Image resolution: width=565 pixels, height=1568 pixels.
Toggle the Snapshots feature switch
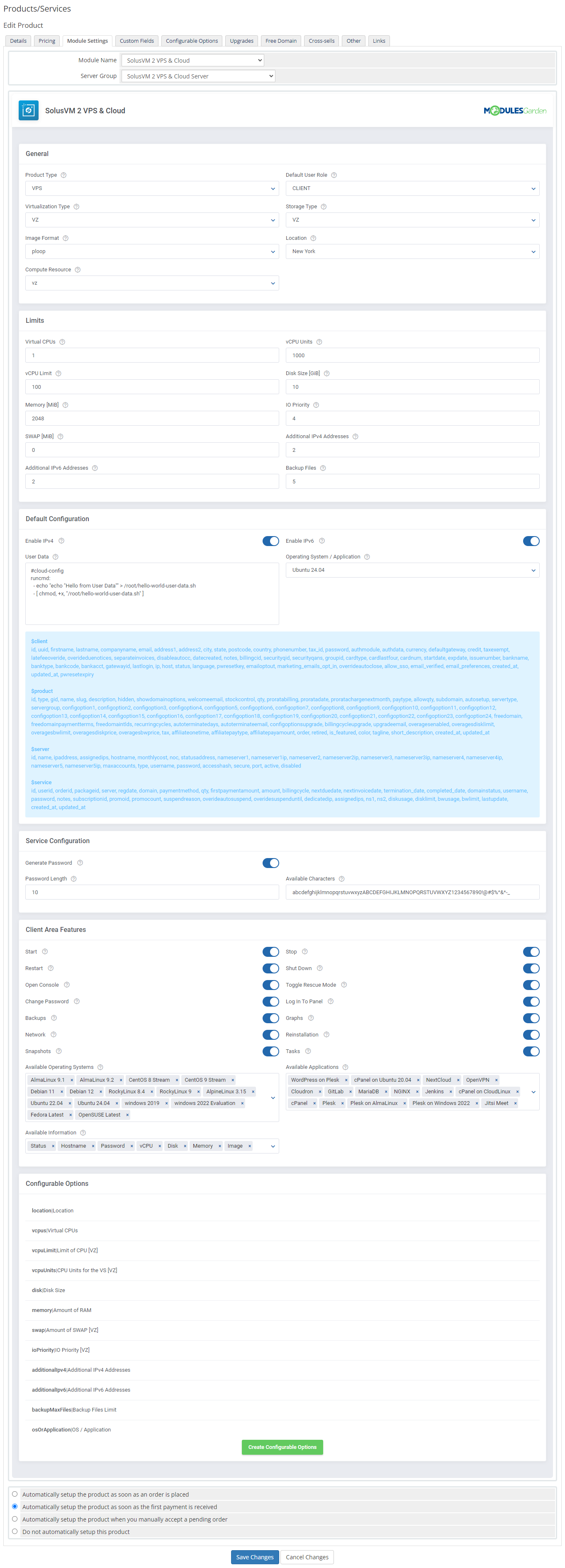pyautogui.click(x=270, y=1051)
